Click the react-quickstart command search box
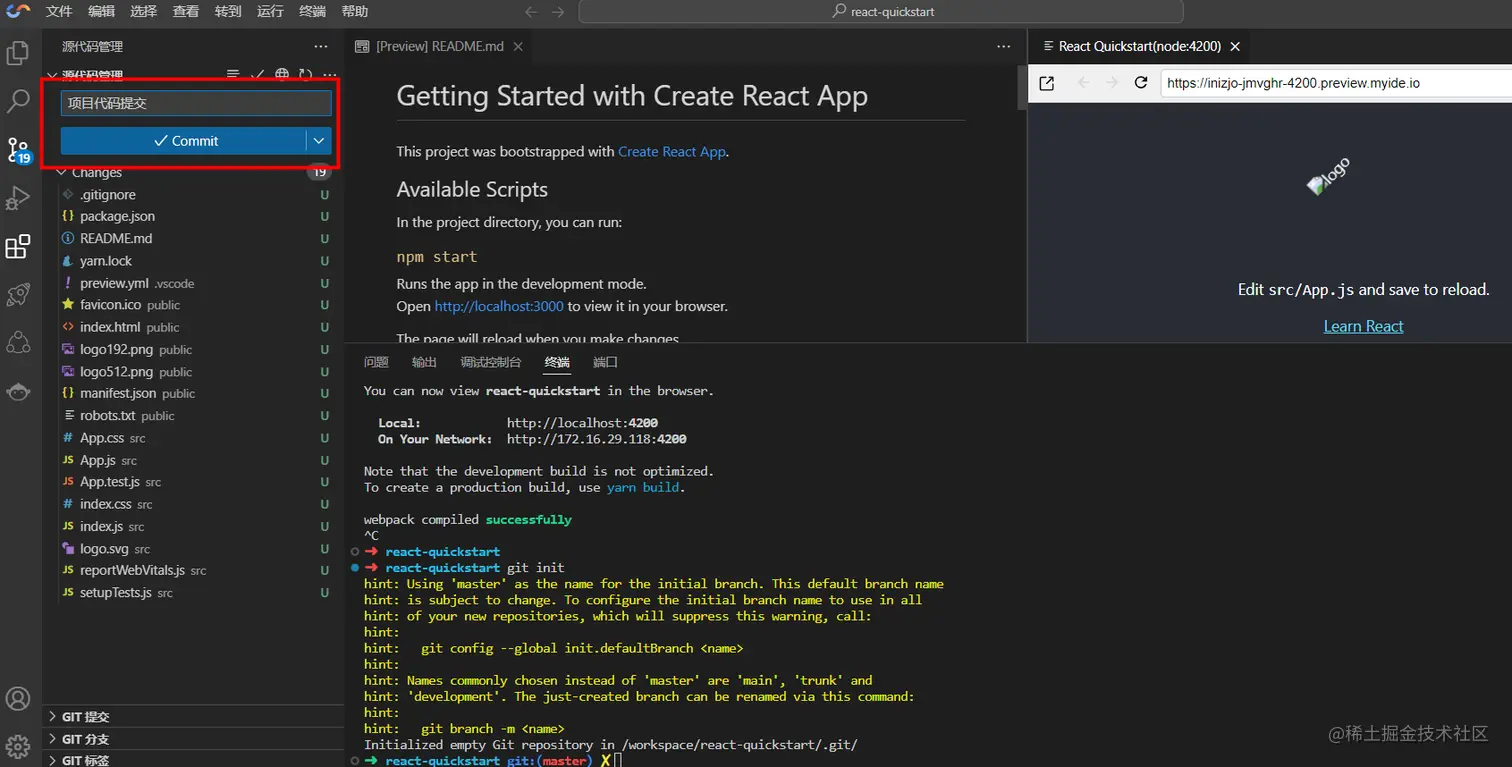Viewport: 1512px width, 767px height. coord(881,12)
